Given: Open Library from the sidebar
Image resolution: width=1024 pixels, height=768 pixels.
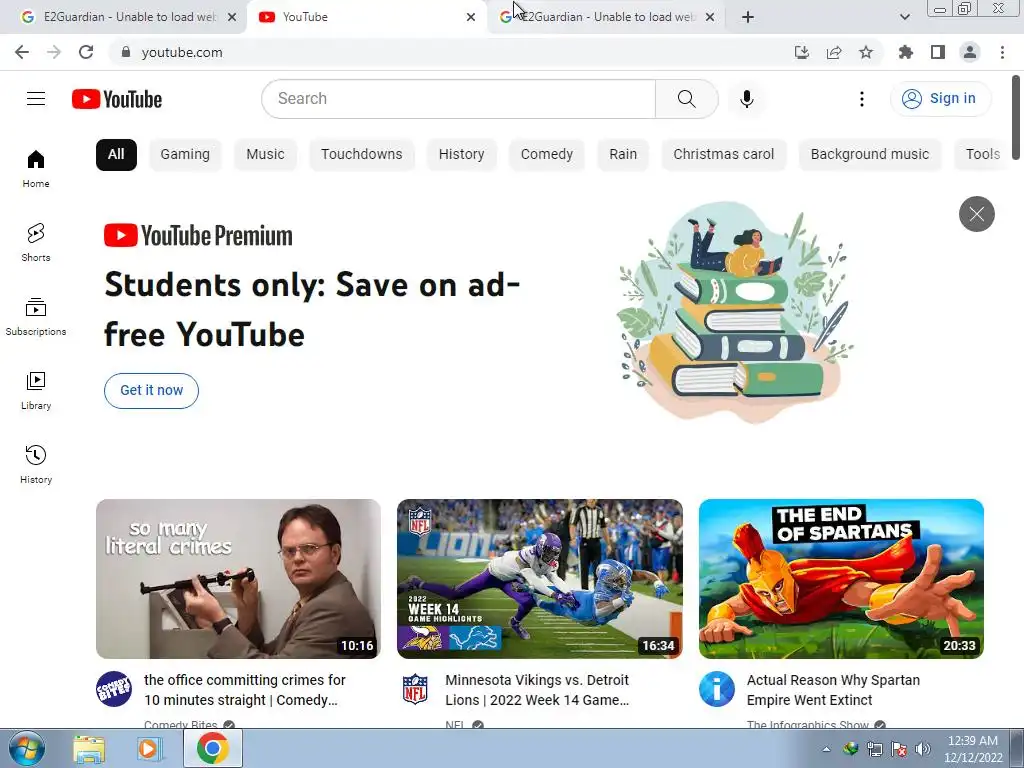Looking at the screenshot, I should coord(36,390).
